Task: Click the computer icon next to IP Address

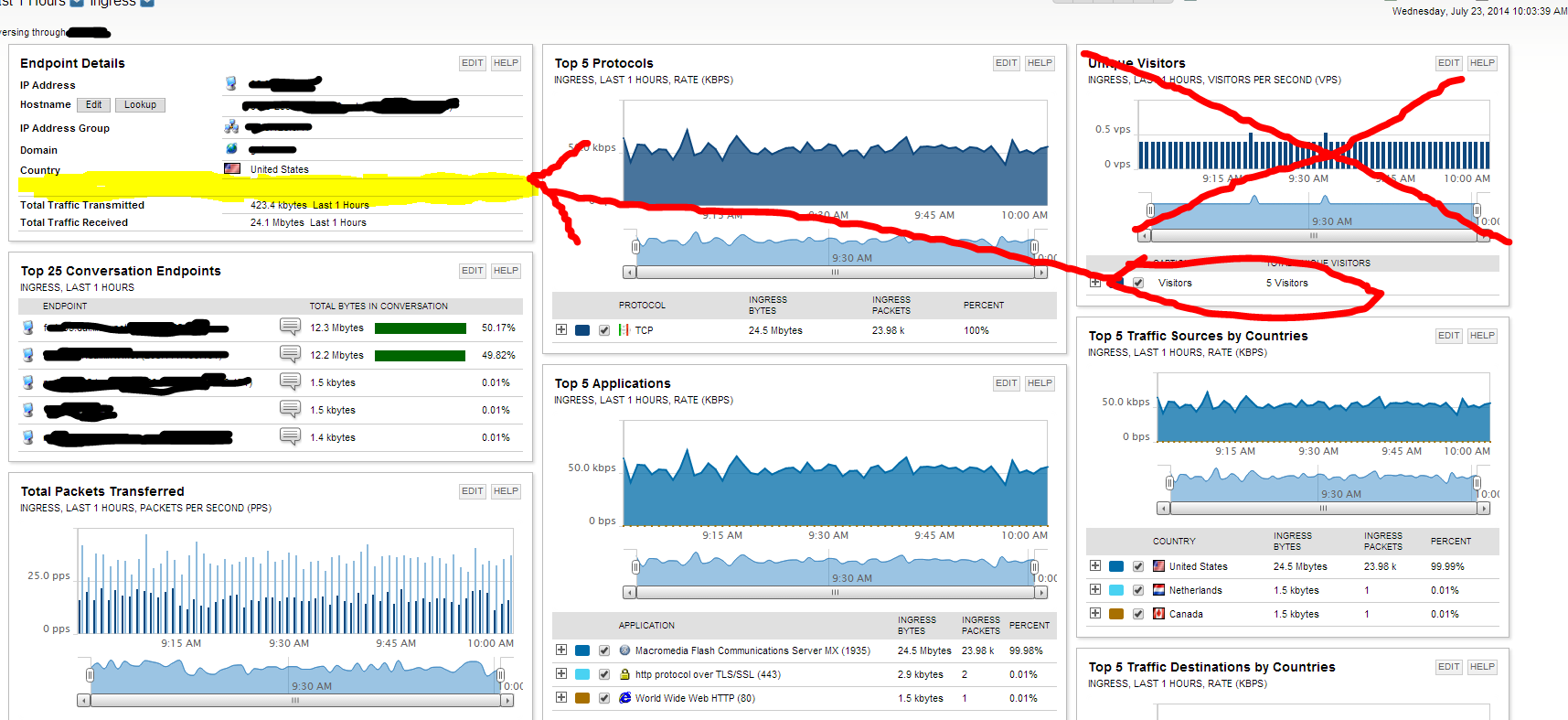Action: click(x=231, y=84)
